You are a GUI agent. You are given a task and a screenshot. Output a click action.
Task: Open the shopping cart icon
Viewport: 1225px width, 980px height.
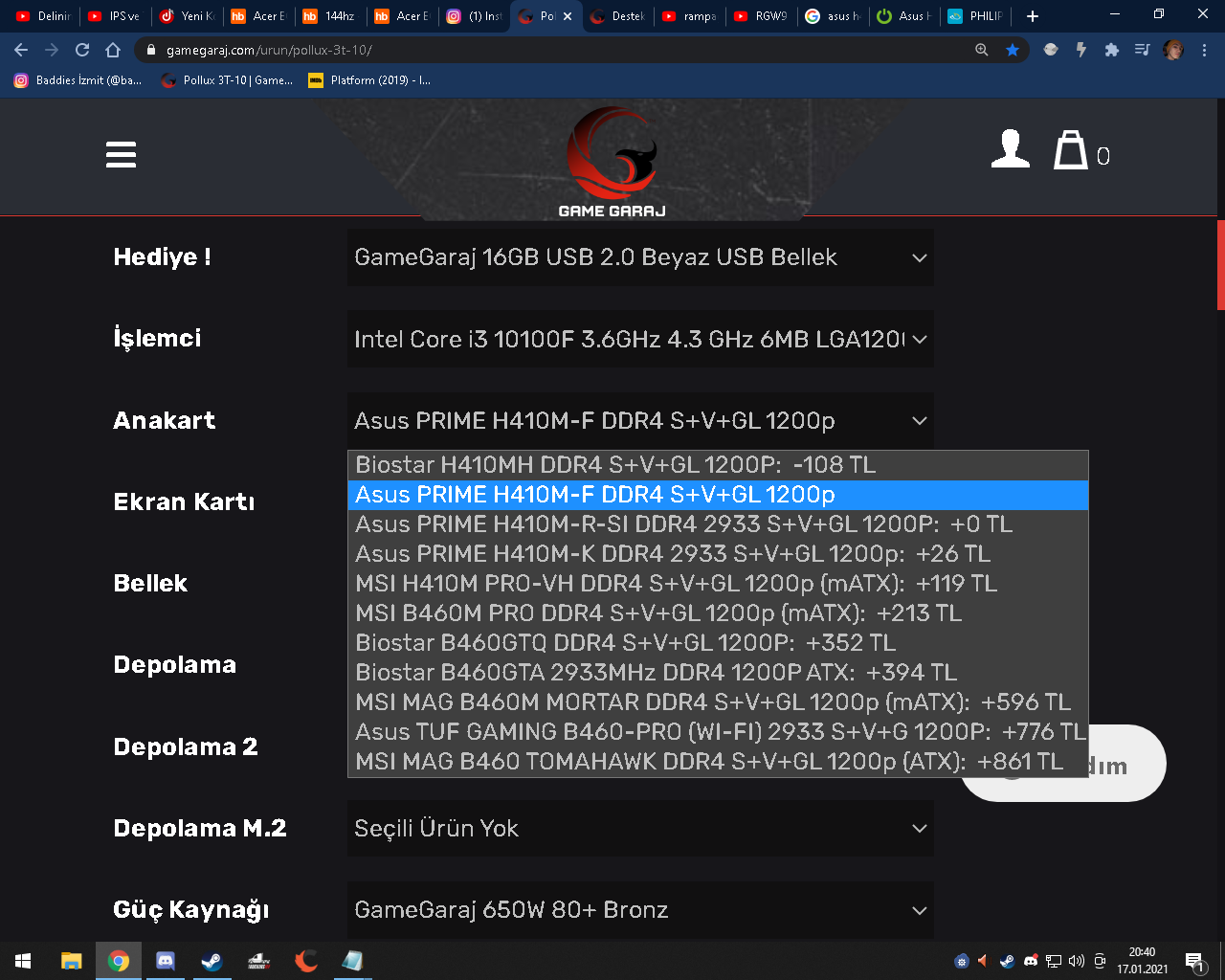1071,150
